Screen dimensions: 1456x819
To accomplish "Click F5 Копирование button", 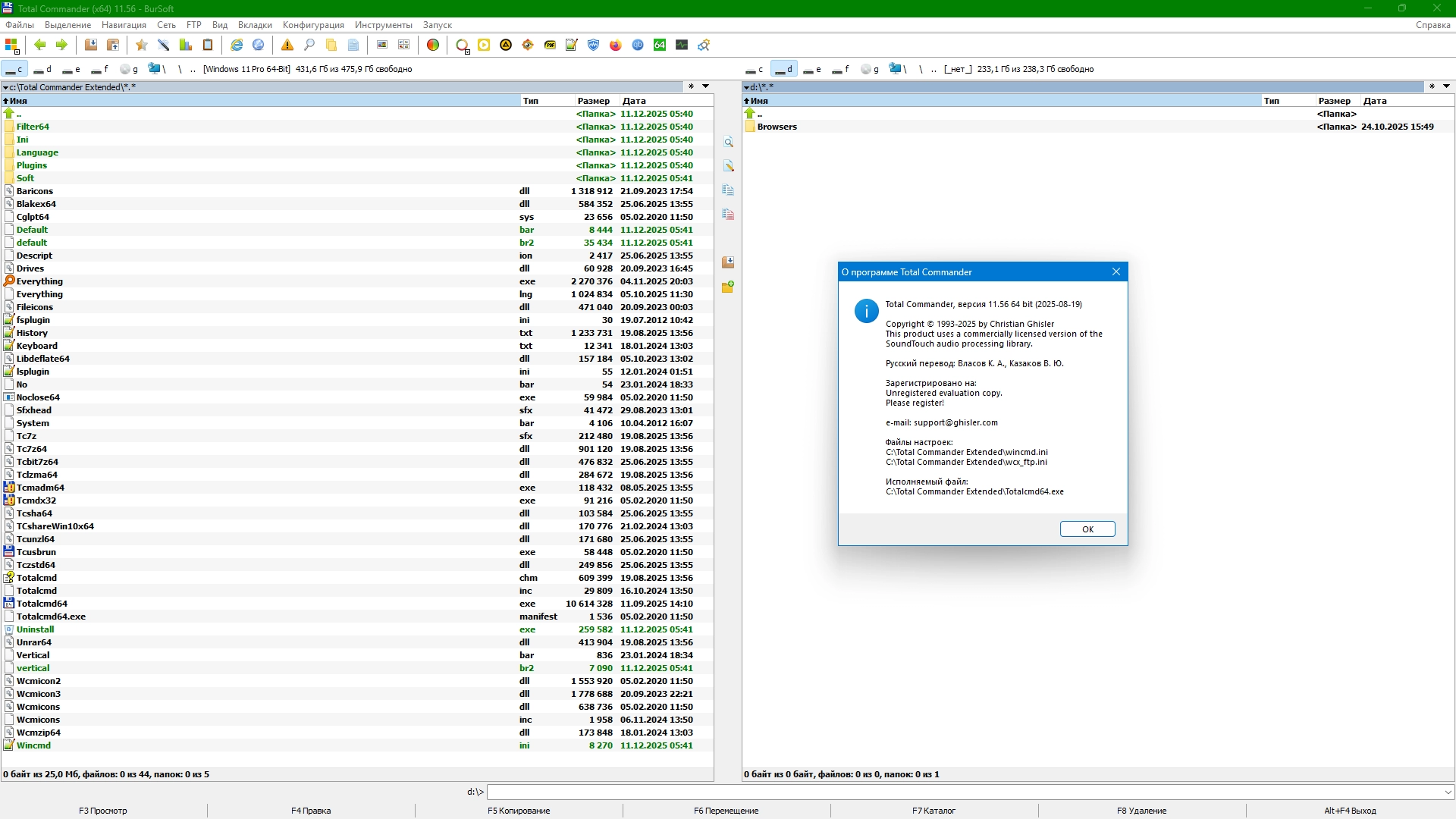I will pos(519,811).
